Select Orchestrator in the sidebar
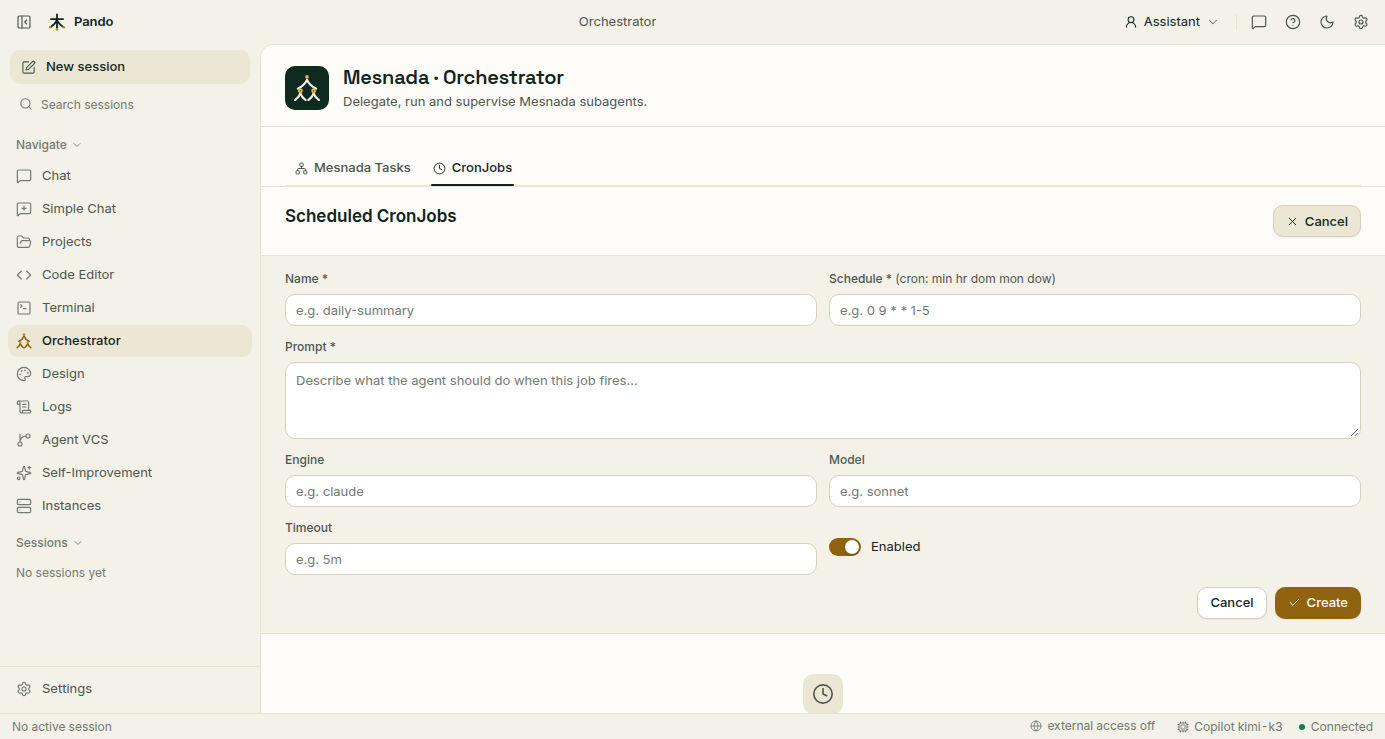Image resolution: width=1385 pixels, height=739 pixels. coord(130,341)
